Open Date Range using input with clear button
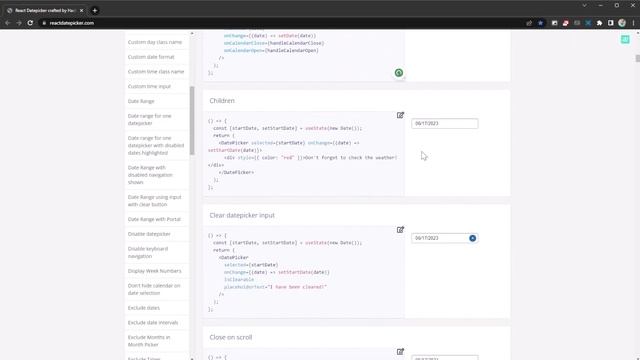The width and height of the screenshot is (640, 360). click(154, 200)
